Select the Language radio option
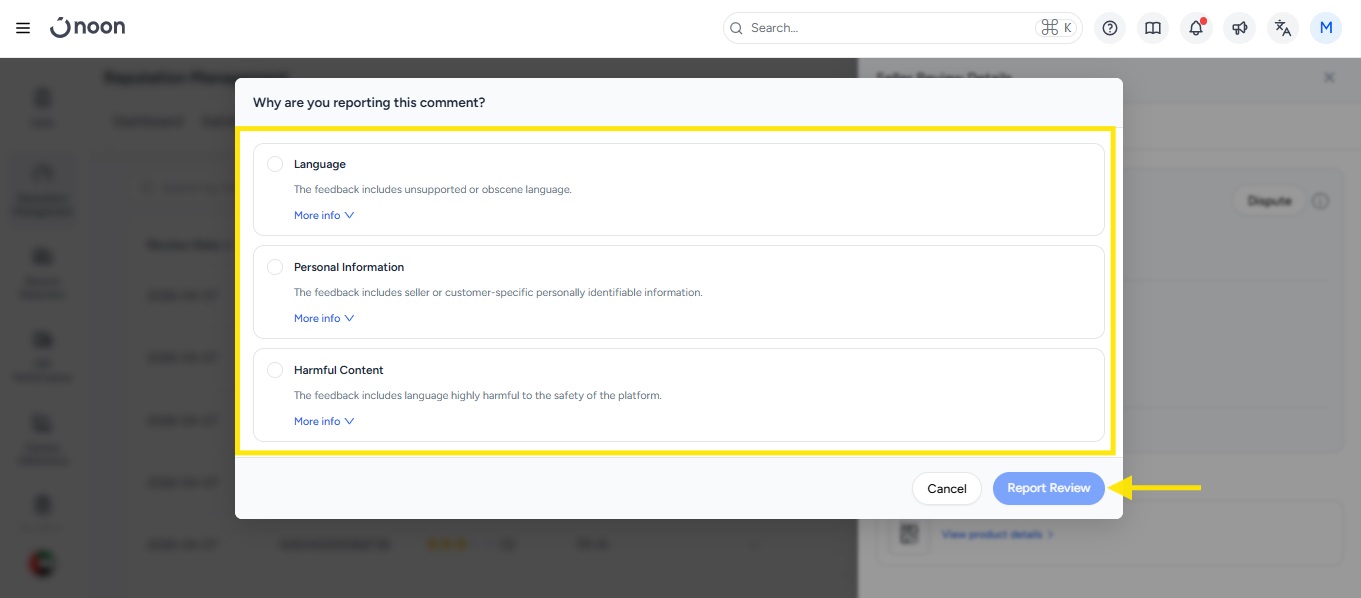 [275, 164]
